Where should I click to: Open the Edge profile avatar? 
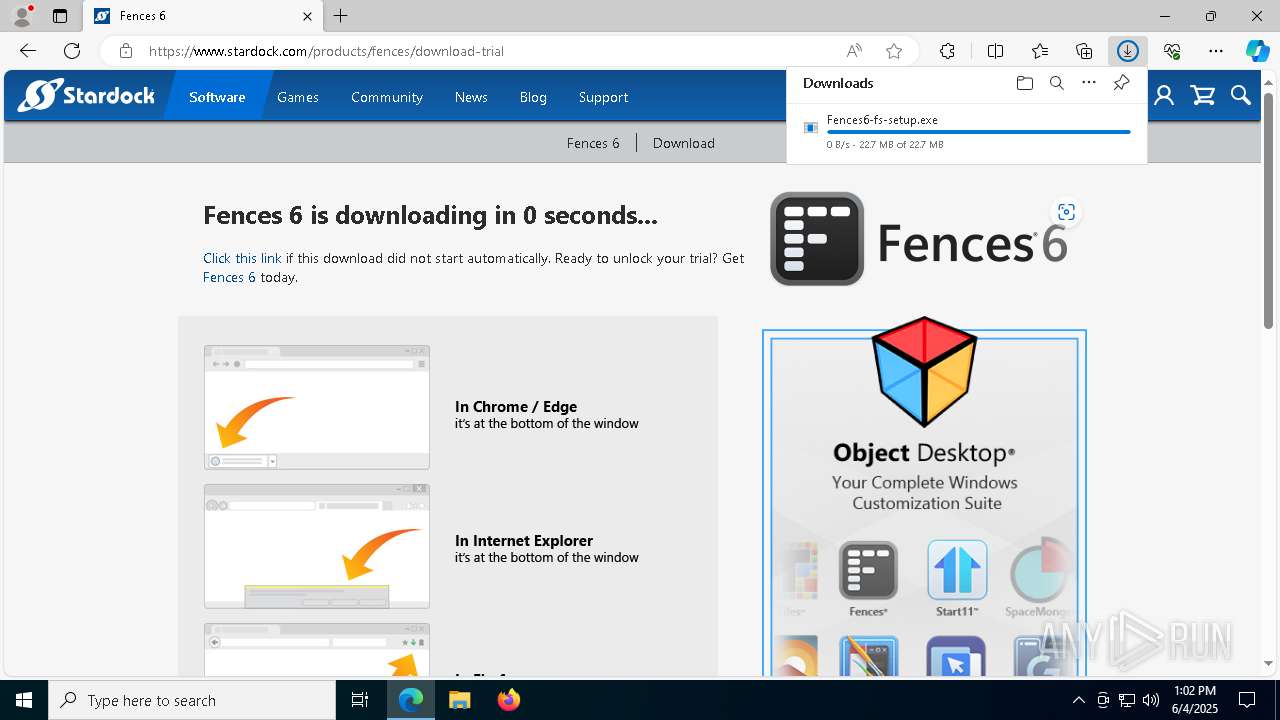click(22, 16)
